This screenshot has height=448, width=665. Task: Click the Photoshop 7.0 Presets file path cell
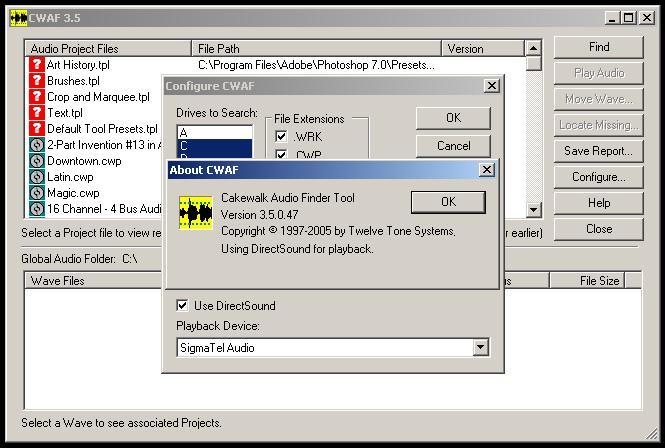[316, 65]
